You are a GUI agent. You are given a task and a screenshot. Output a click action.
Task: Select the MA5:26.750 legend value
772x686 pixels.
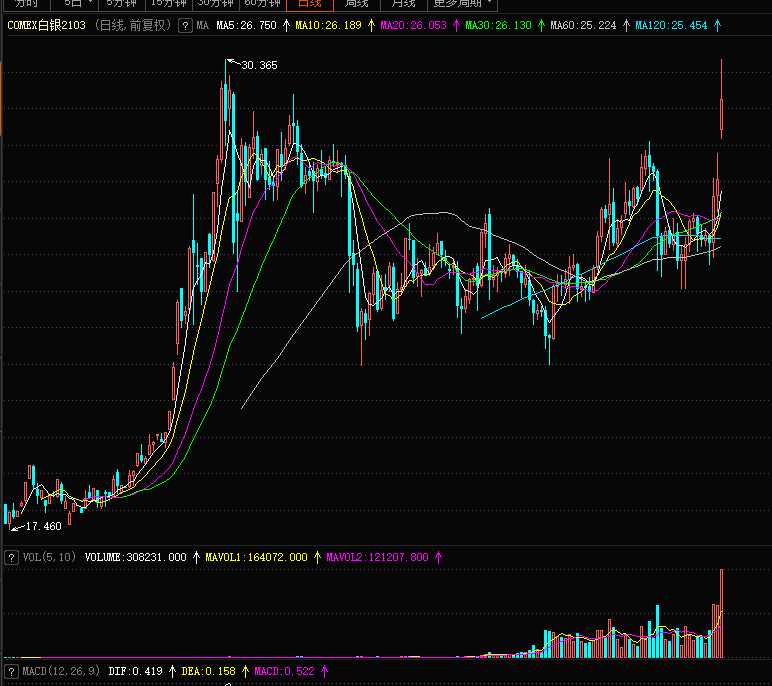click(246, 26)
